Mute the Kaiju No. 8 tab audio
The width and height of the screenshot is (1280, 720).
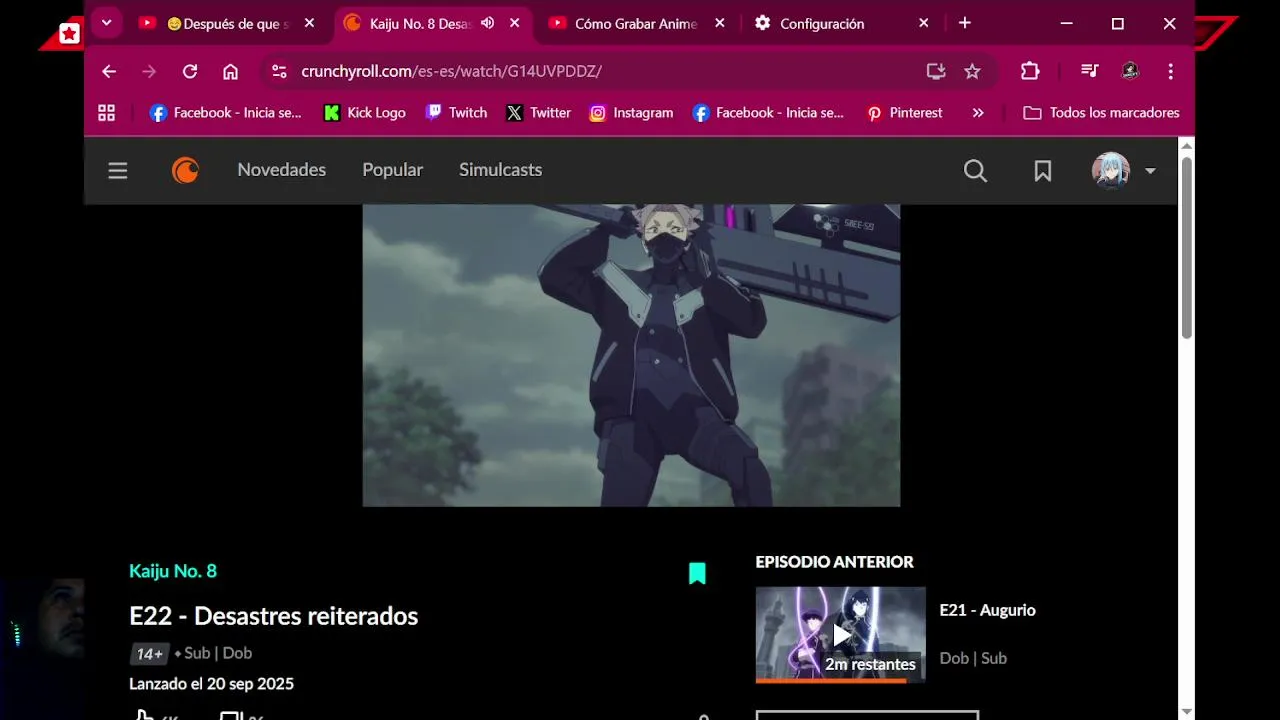487,23
